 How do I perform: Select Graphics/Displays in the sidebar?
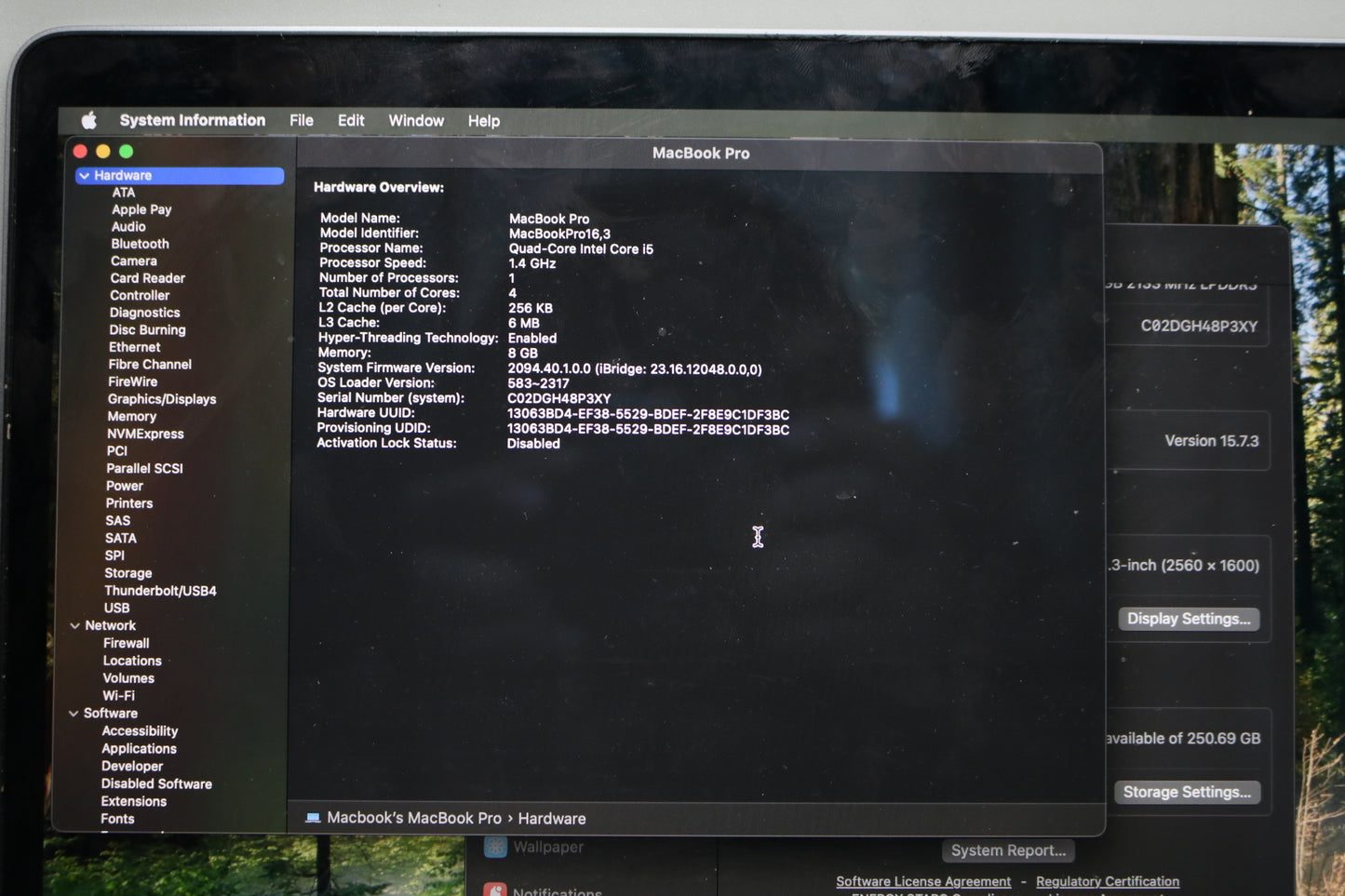pyautogui.click(x=162, y=399)
